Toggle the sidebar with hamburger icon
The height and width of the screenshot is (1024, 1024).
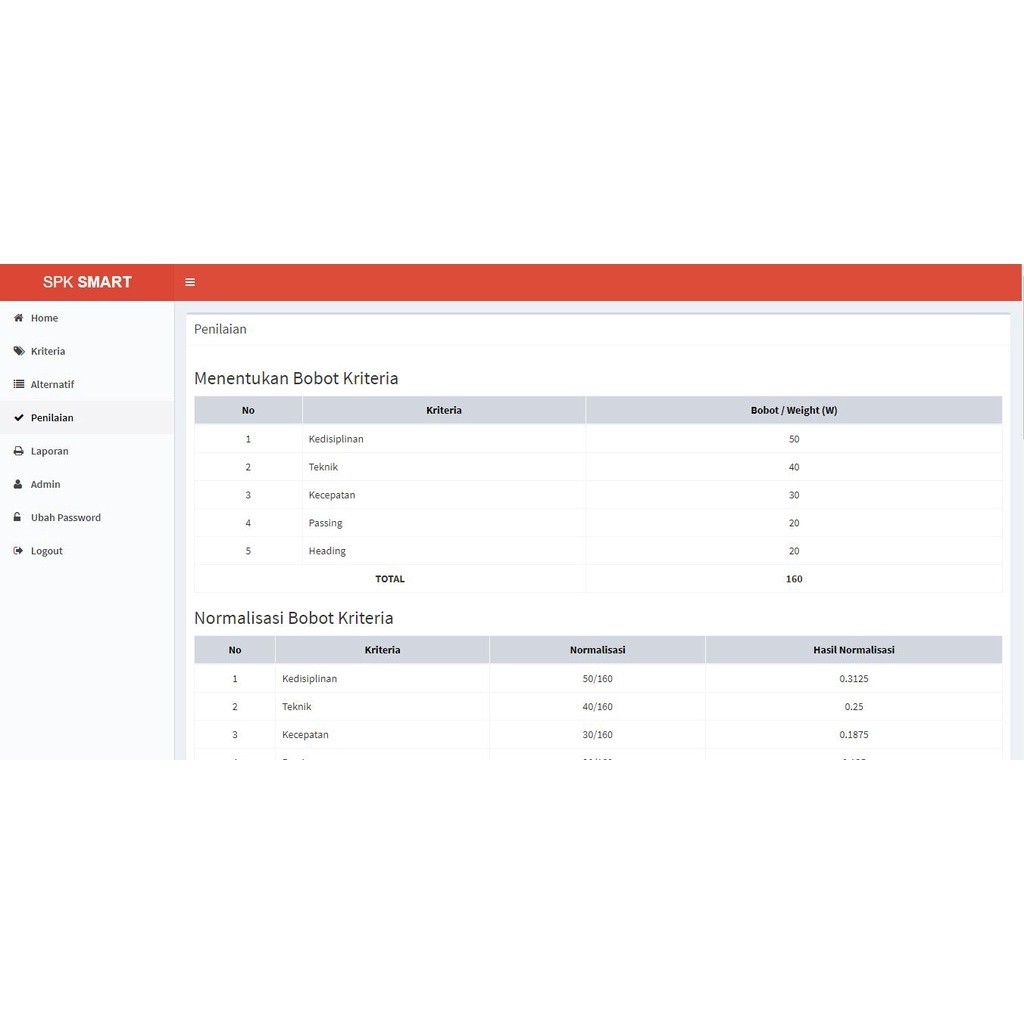190,282
